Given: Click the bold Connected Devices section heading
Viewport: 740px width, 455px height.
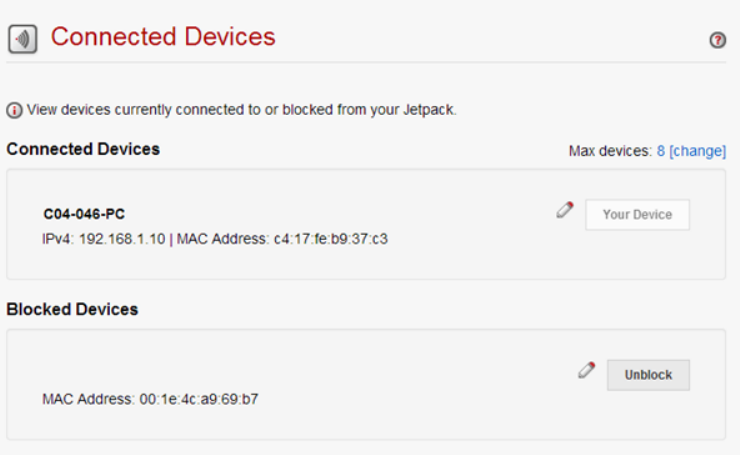Looking at the screenshot, I should pyautogui.click(x=83, y=149).
